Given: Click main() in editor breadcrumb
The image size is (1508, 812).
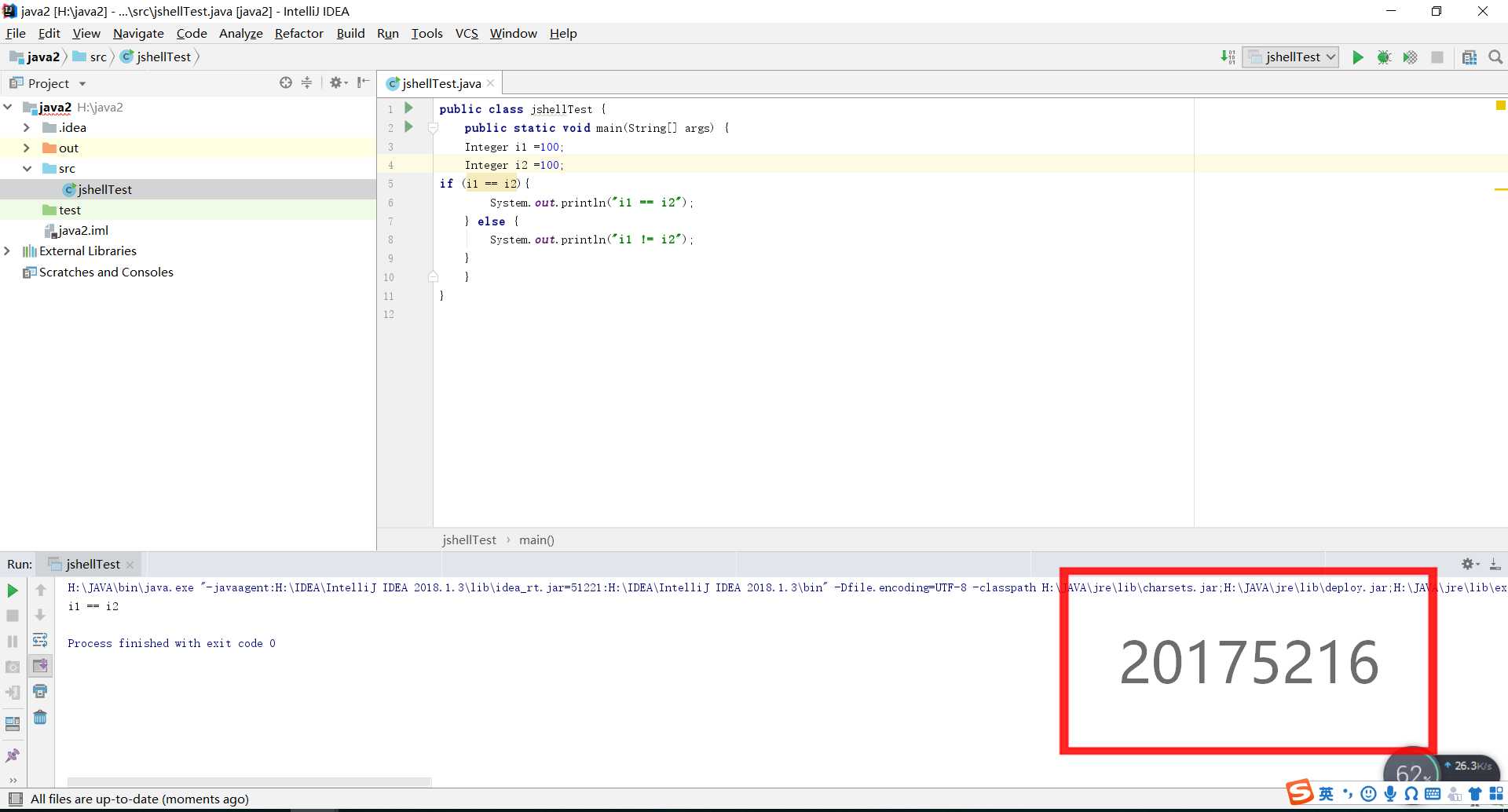Looking at the screenshot, I should pos(536,540).
